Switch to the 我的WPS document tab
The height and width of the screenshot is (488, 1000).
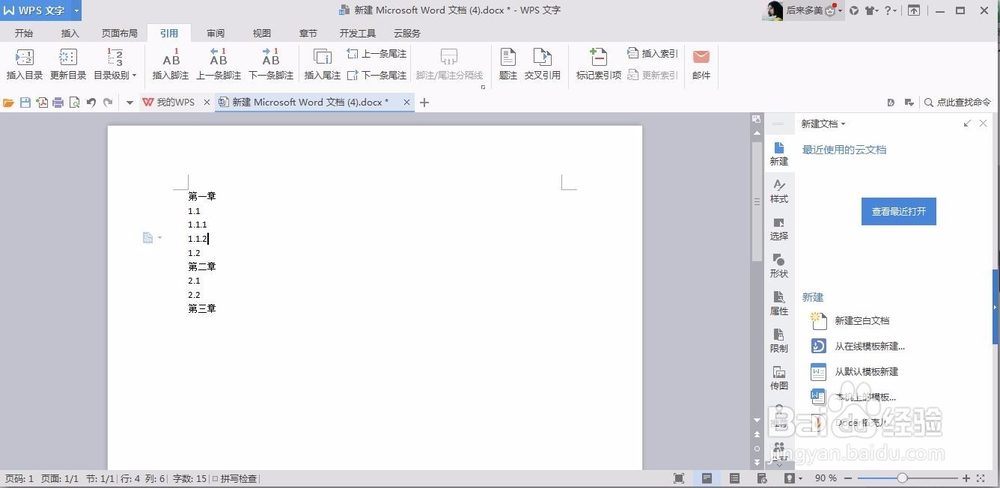tap(169, 102)
